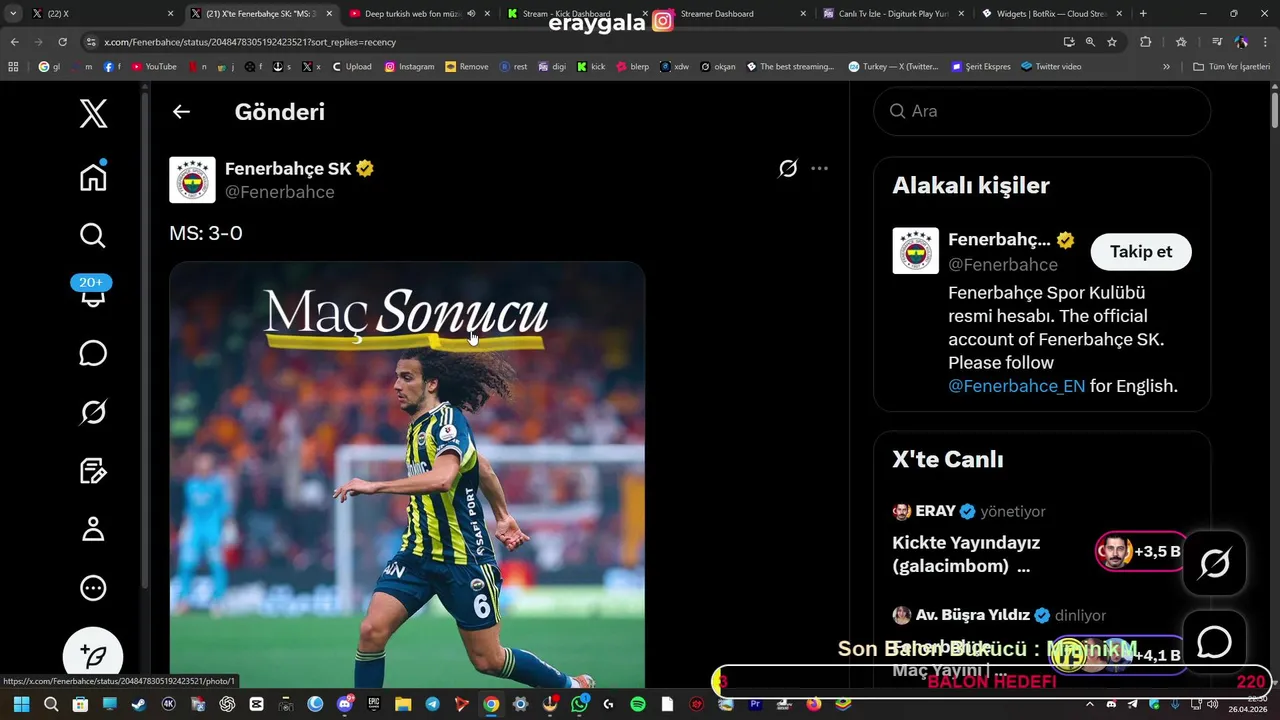Switch to Canlı Tv İzle Digiturk tab

click(893, 14)
